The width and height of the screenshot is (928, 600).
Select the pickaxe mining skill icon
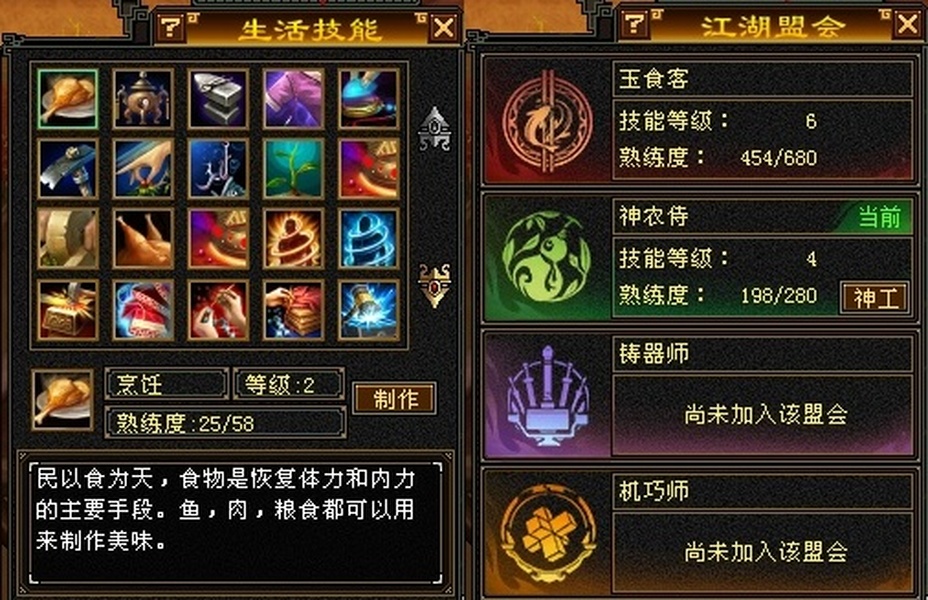pos(67,169)
